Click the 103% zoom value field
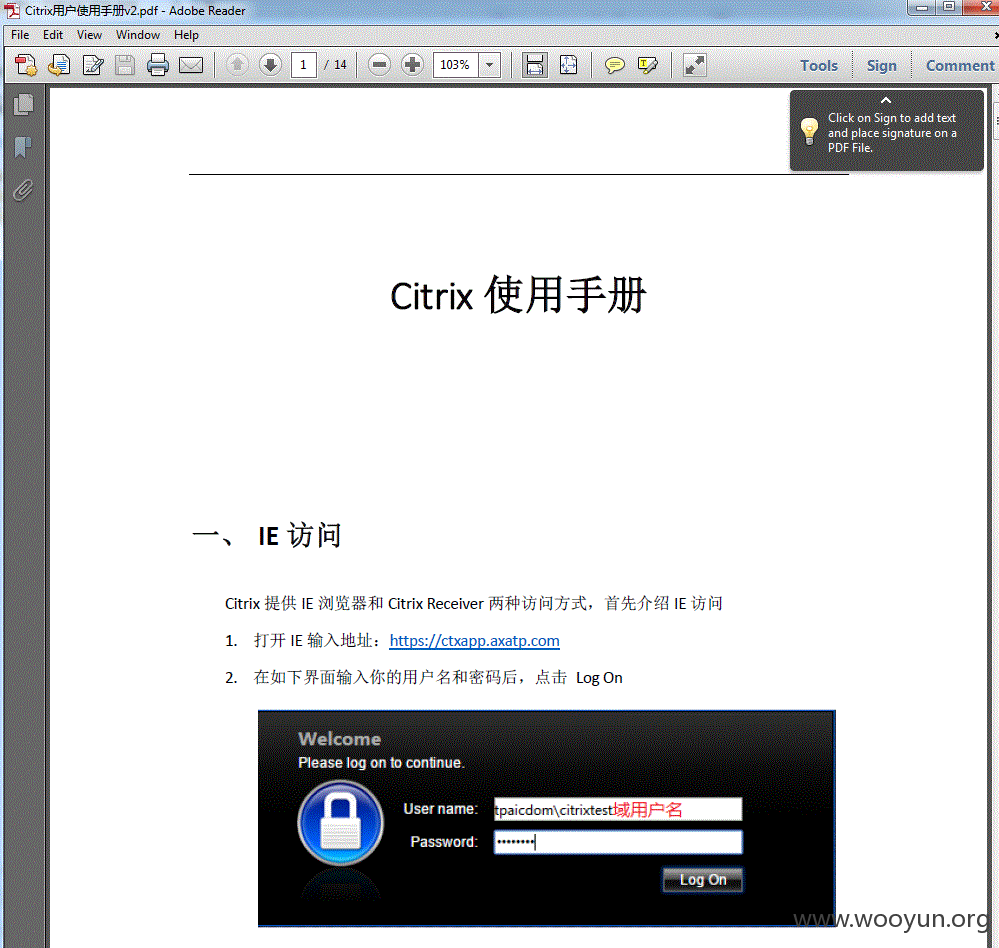 point(456,65)
